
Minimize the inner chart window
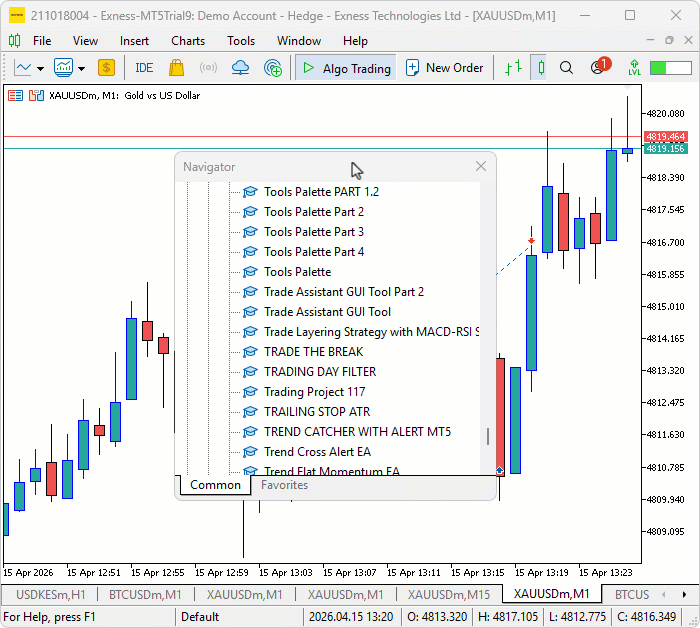(x=650, y=40)
